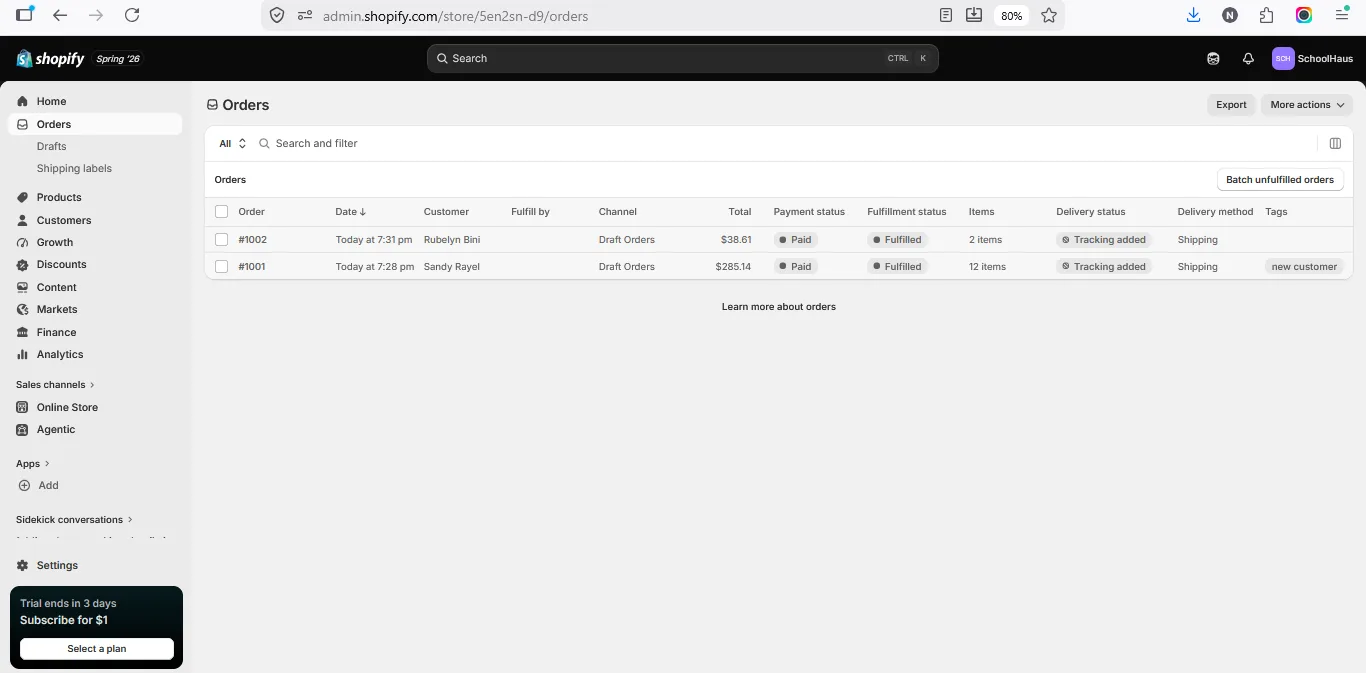Open Drafts in the sidebar

(51, 146)
